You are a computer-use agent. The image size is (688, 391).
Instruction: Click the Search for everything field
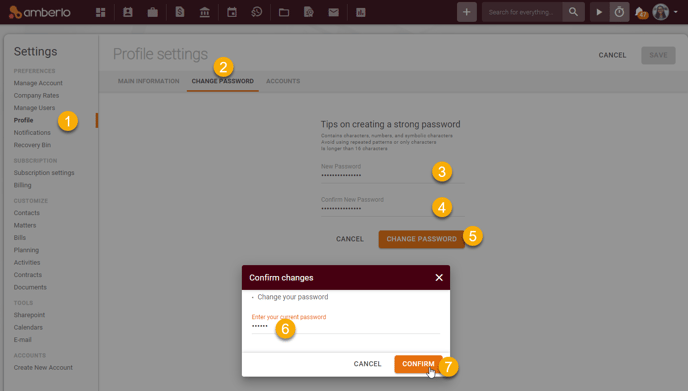click(522, 12)
